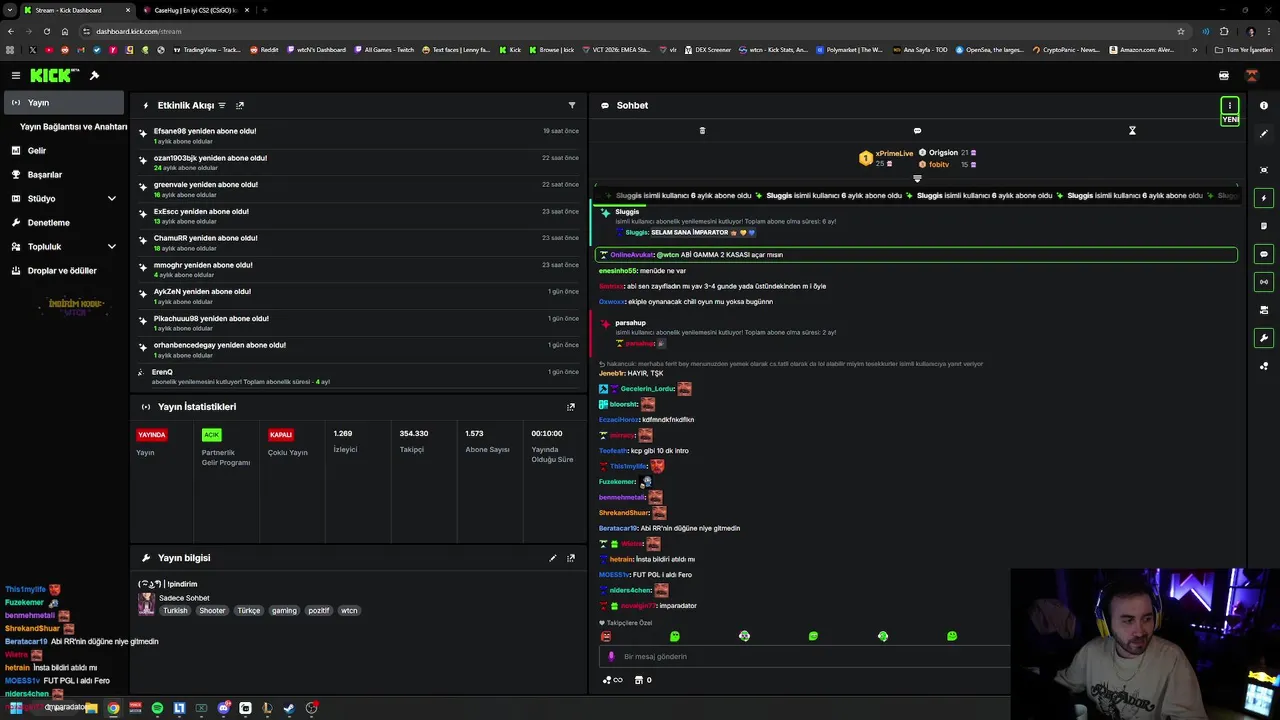This screenshot has height=720, width=1280.
Task: Open the hamburger menu next to Kick logo
Action: (x=15, y=75)
